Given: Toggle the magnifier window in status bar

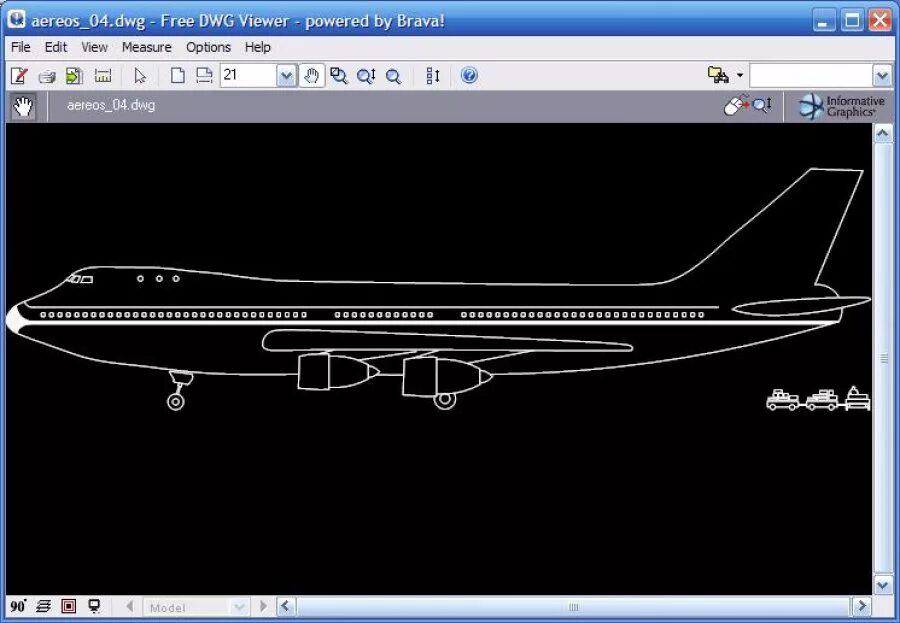Looking at the screenshot, I should [69, 605].
